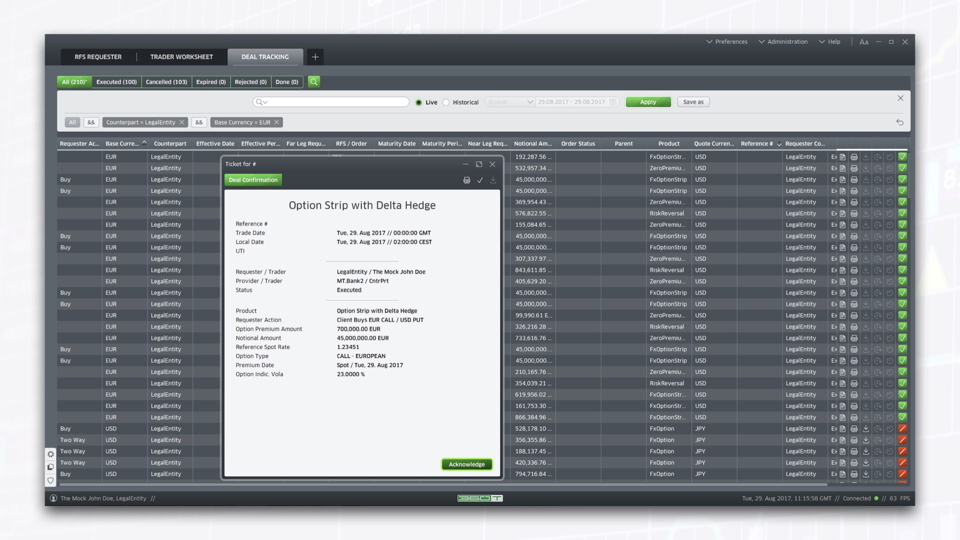The image size is (960, 540).
Task: Show the Executed (100) deals filter
Action: tap(116, 82)
